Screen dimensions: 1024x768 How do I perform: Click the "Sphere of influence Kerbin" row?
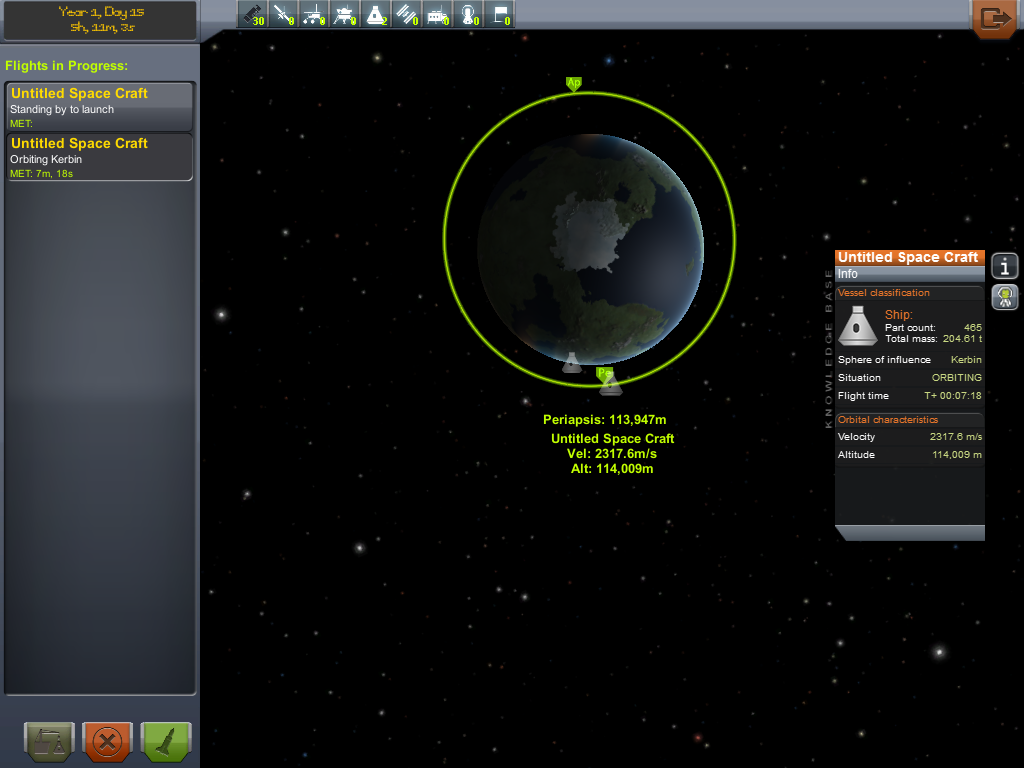click(x=910, y=360)
